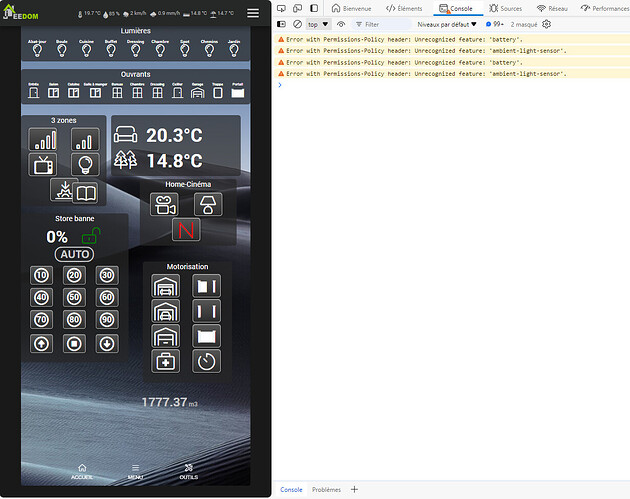Image resolution: width=630 pixels, height=499 pixels.
Task: Open the Niveaux par défaut dropdown
Action: (x=447, y=25)
